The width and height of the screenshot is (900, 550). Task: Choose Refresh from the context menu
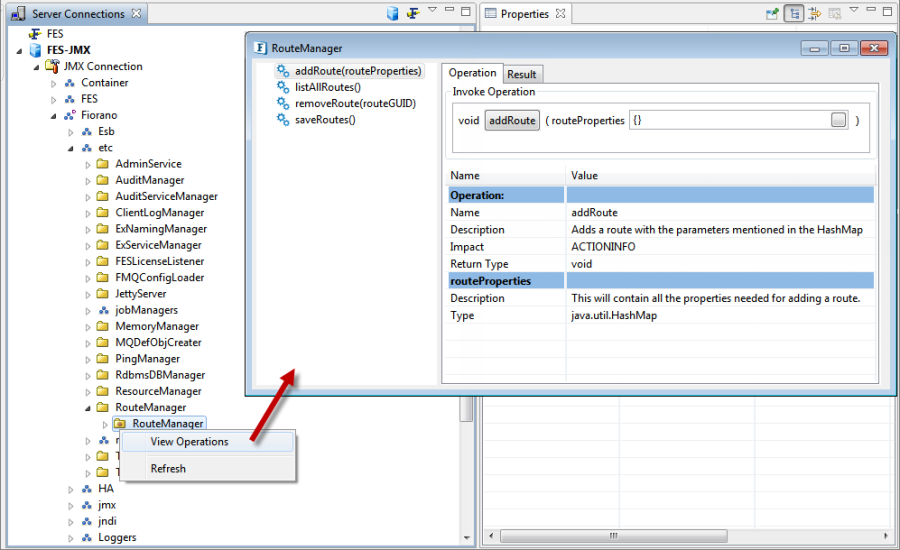click(x=168, y=468)
